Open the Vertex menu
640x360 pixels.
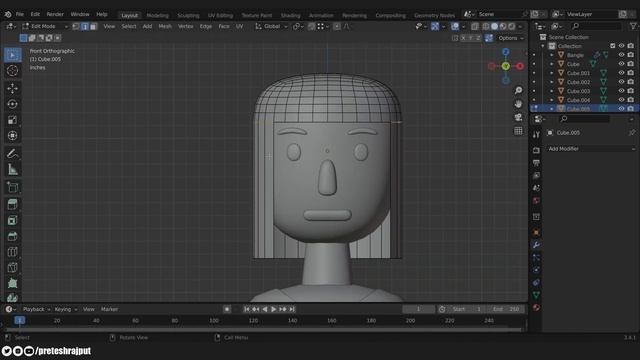click(x=185, y=27)
